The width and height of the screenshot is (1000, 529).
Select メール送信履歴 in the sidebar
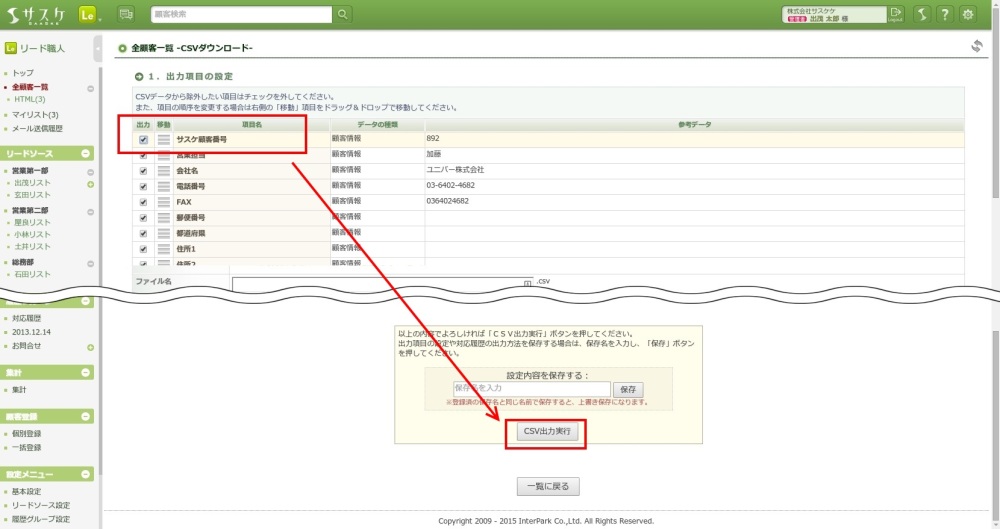[x=37, y=129]
